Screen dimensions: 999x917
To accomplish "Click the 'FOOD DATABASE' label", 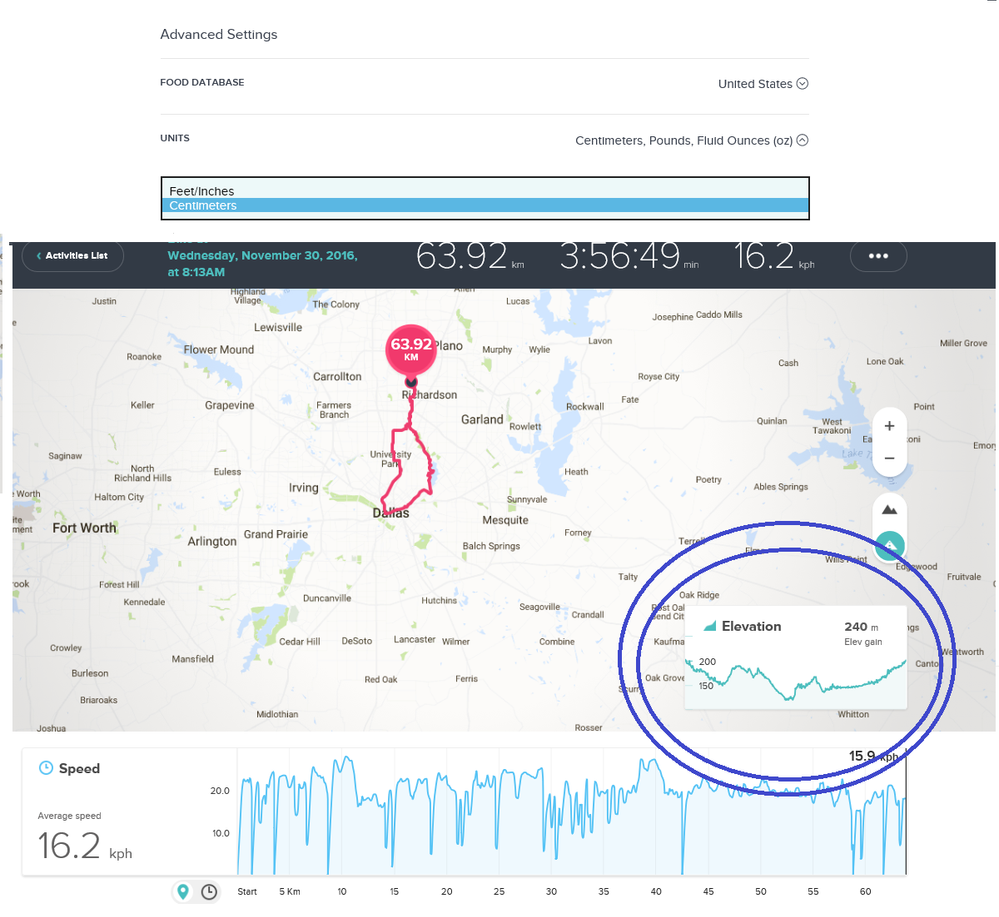I will point(202,82).
